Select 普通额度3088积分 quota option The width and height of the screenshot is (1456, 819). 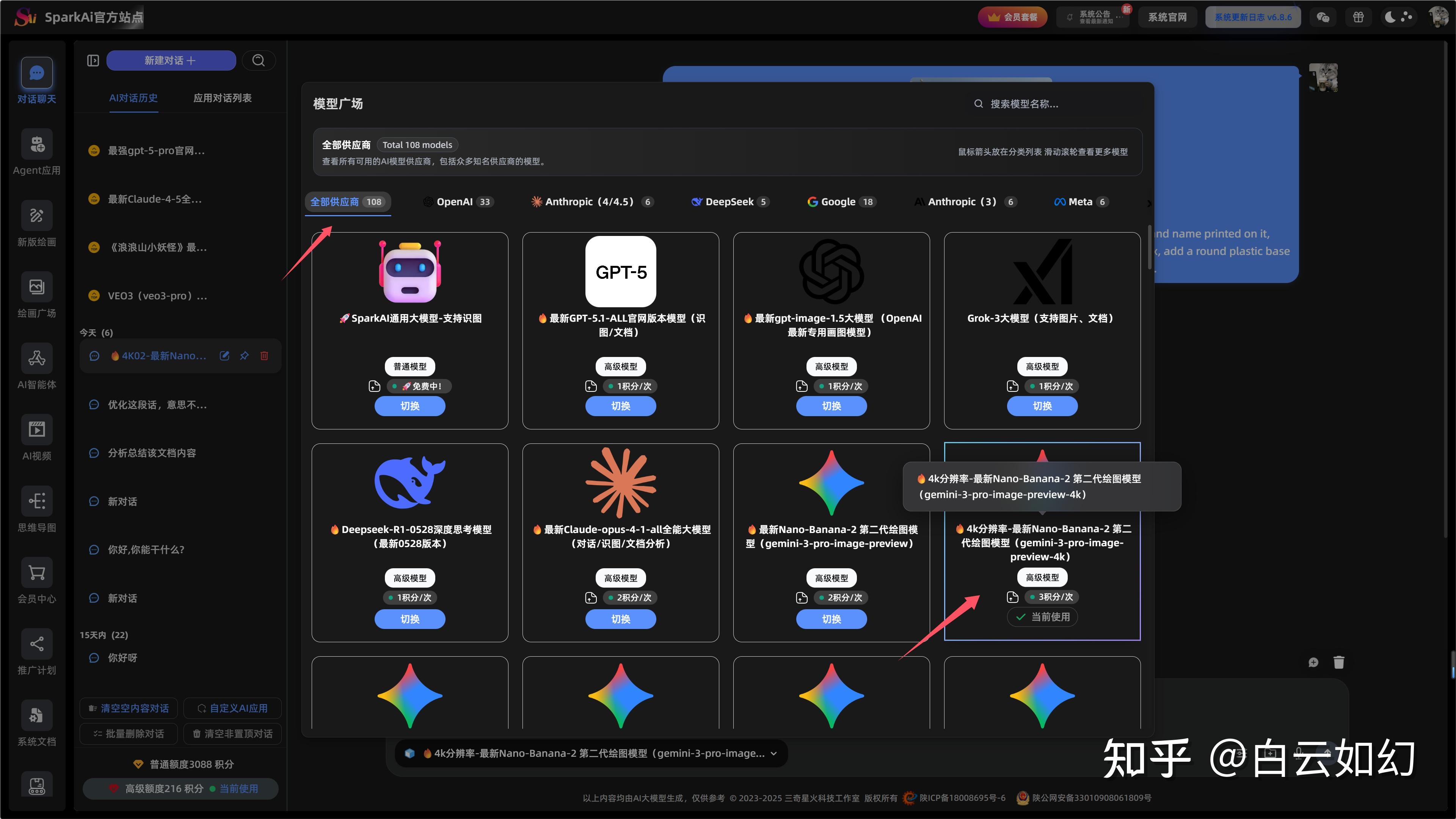[x=184, y=764]
